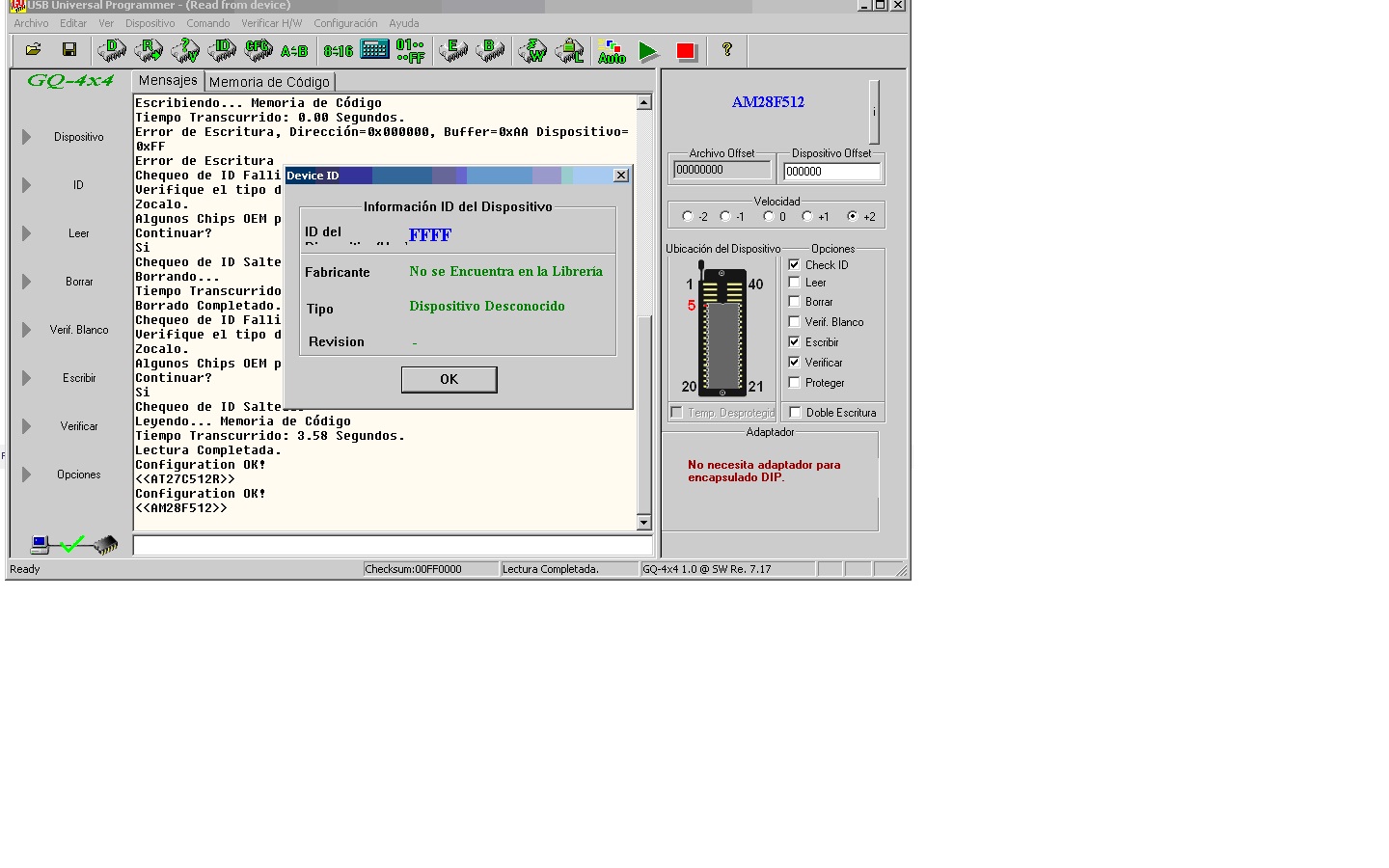Click the question mark help icon
The width and height of the screenshot is (1389, 868).
pyautogui.click(x=727, y=50)
